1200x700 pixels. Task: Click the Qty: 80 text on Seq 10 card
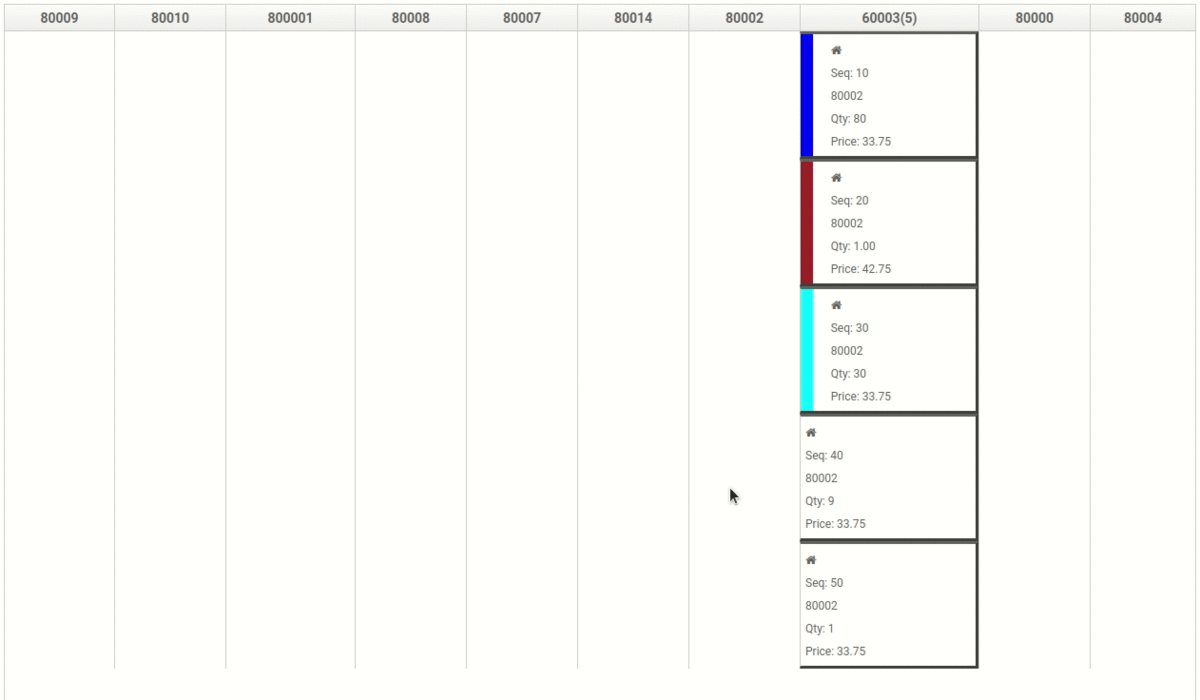coord(848,119)
